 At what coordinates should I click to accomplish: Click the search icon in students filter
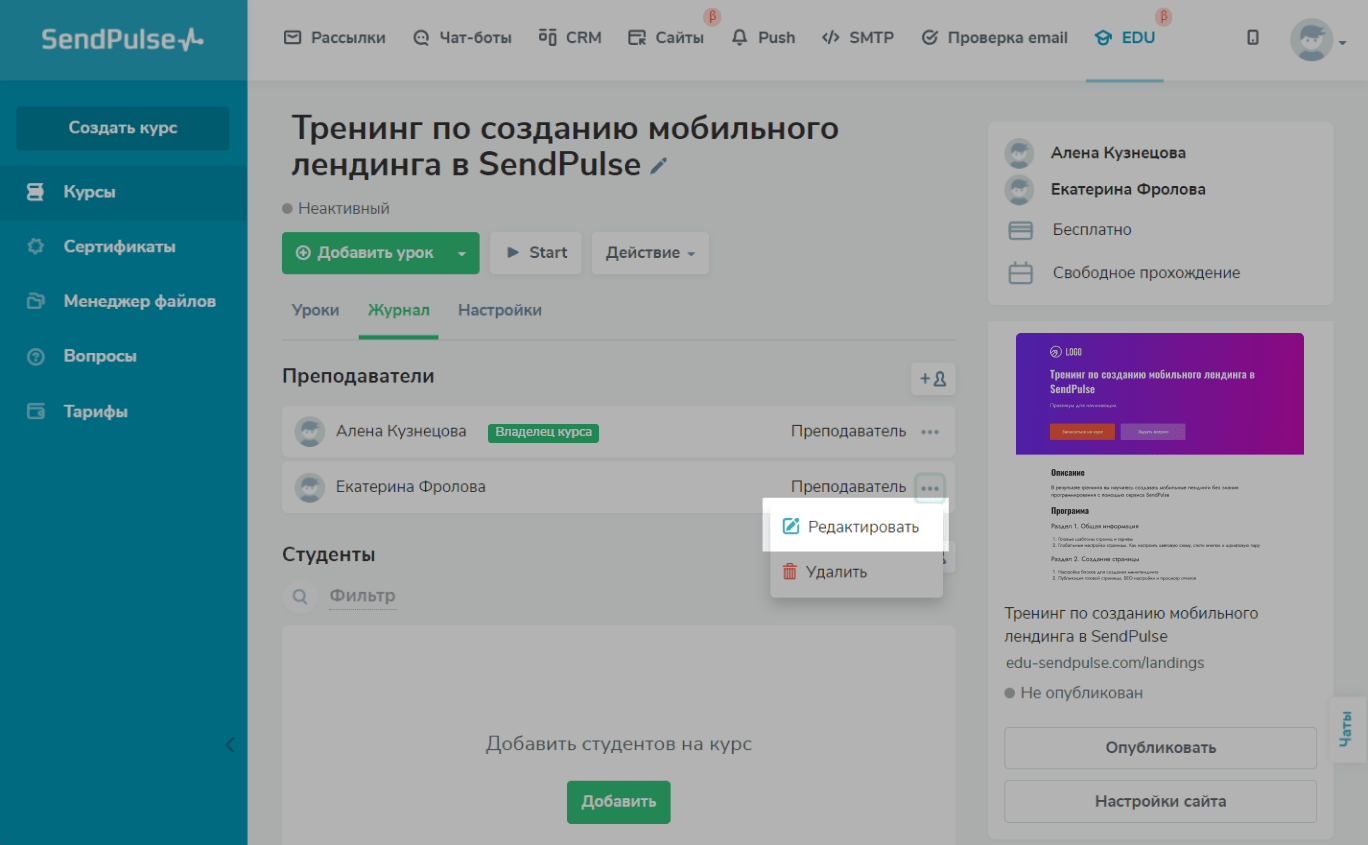point(299,597)
